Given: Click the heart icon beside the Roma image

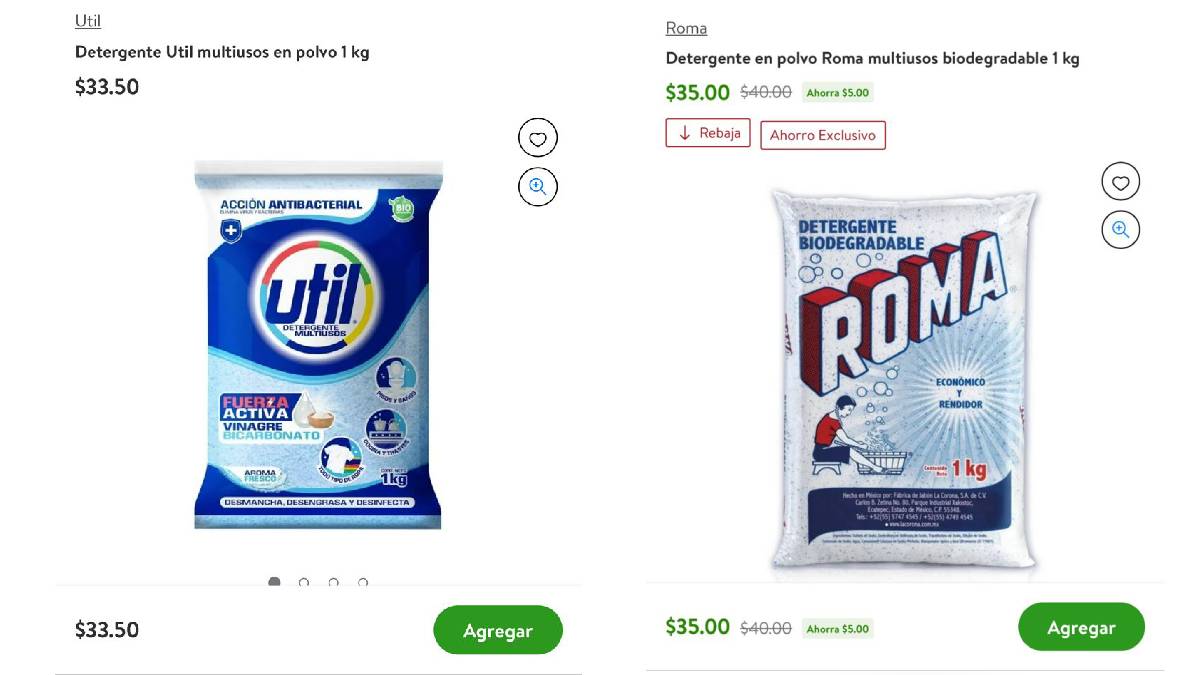Looking at the screenshot, I should click(1120, 181).
